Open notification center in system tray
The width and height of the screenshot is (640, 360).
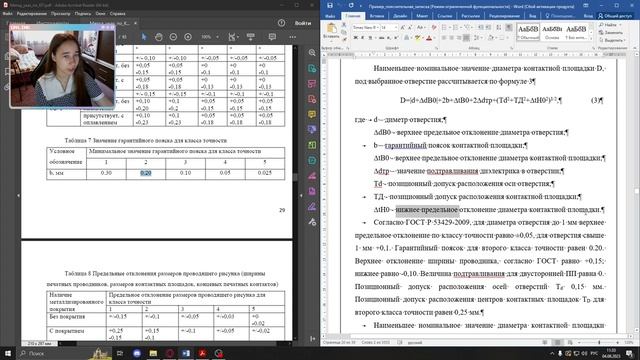coord(629,353)
